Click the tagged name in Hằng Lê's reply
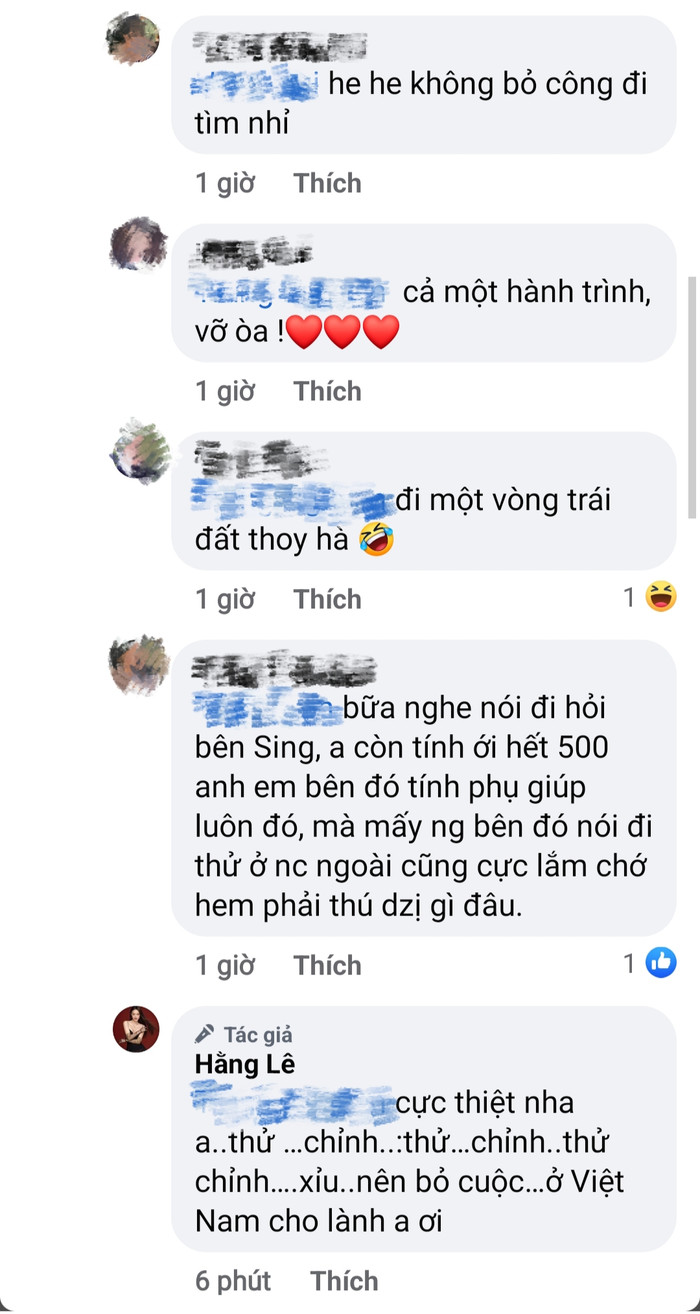The height and width of the screenshot is (1314, 700). pos(292,1103)
